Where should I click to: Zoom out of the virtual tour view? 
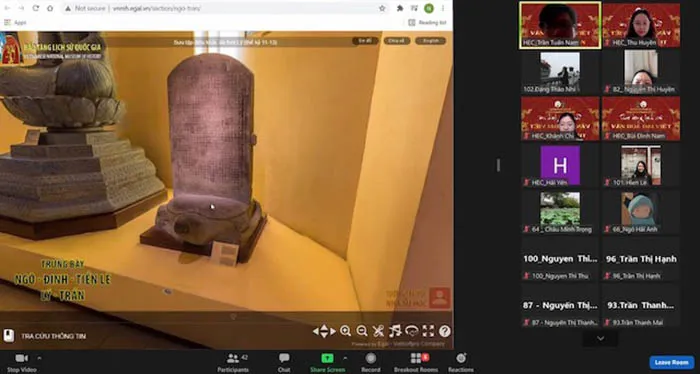click(362, 331)
